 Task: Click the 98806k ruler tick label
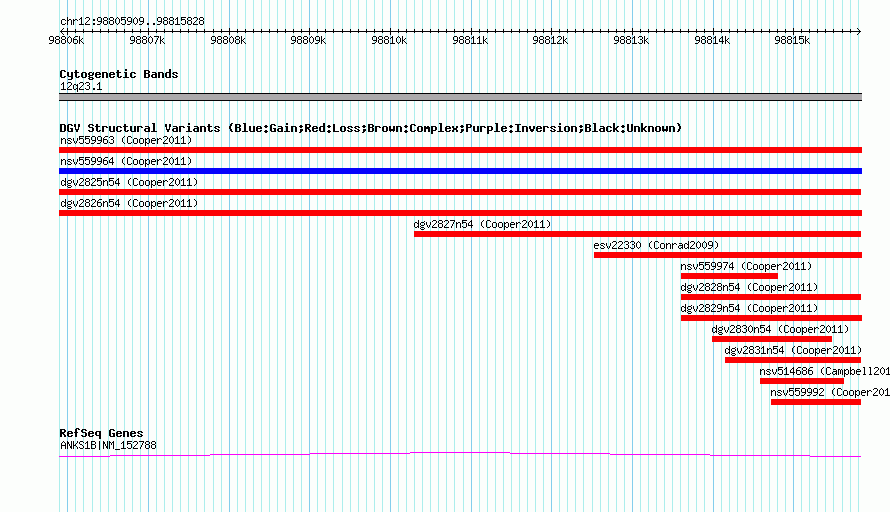[x=66, y=40]
